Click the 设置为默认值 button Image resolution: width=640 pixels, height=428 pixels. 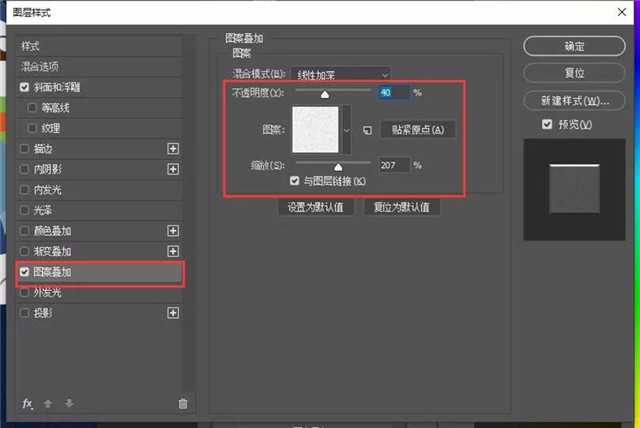(x=315, y=208)
